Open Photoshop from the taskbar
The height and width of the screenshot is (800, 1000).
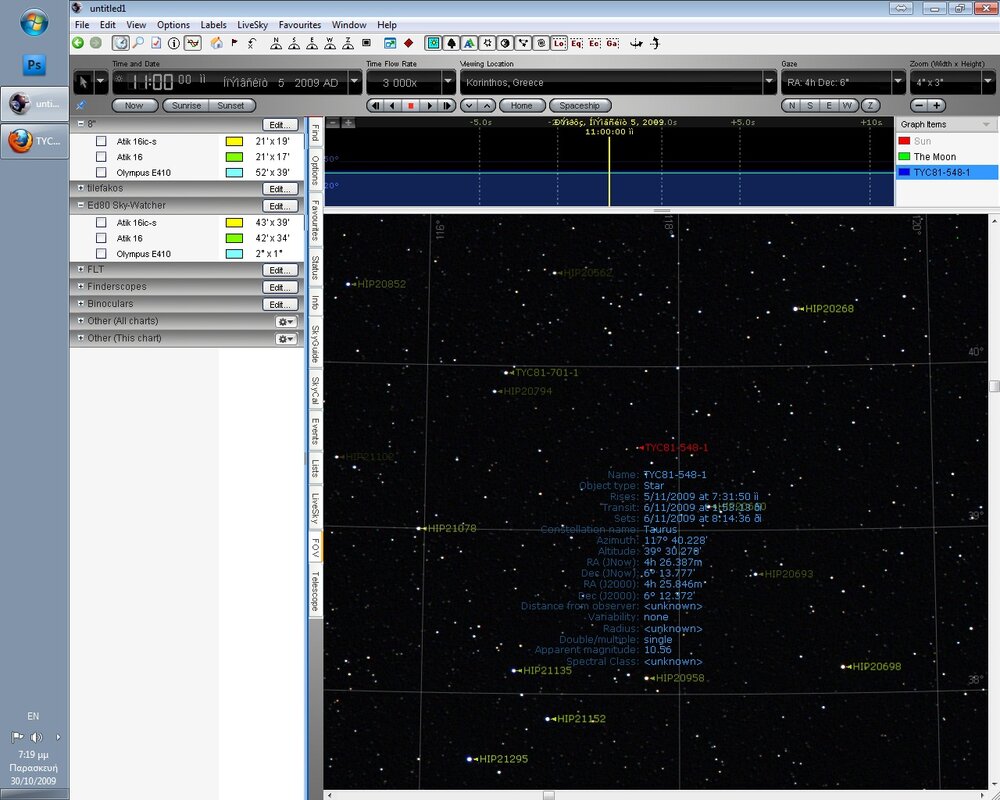click(34, 65)
